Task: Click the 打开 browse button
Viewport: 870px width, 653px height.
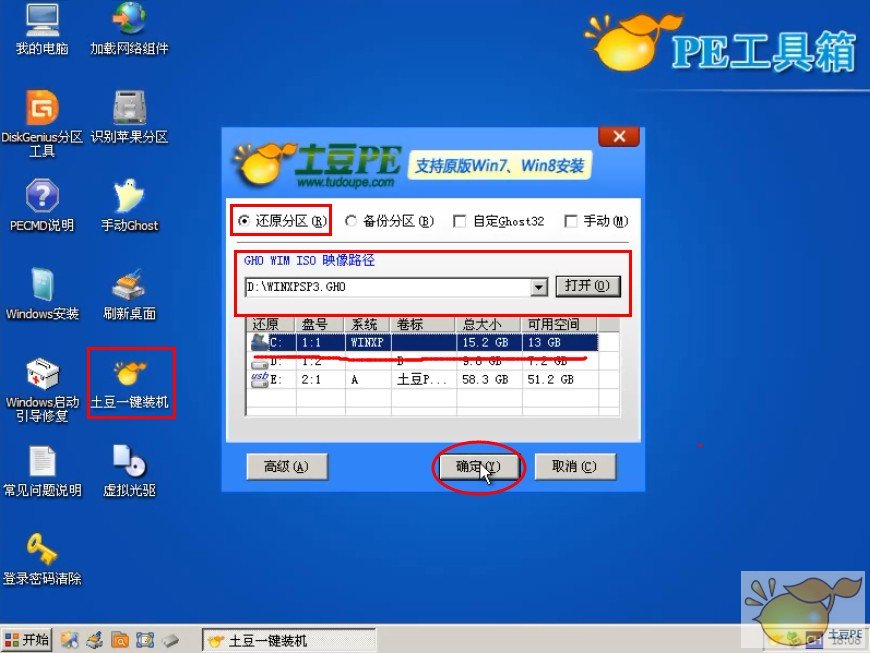Action: coord(590,285)
